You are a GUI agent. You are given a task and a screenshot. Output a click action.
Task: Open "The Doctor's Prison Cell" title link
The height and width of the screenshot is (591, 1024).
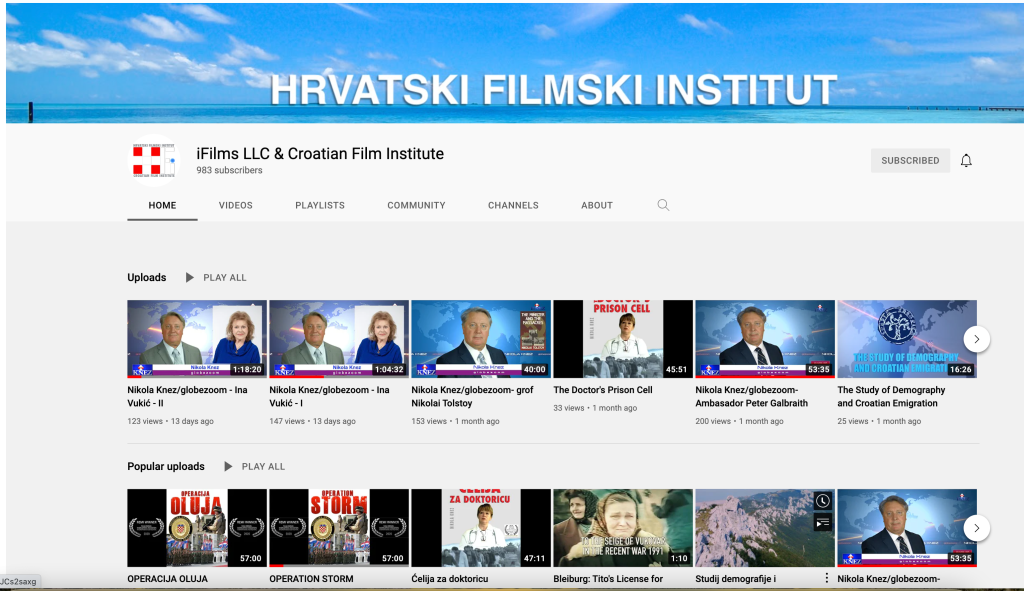point(603,390)
